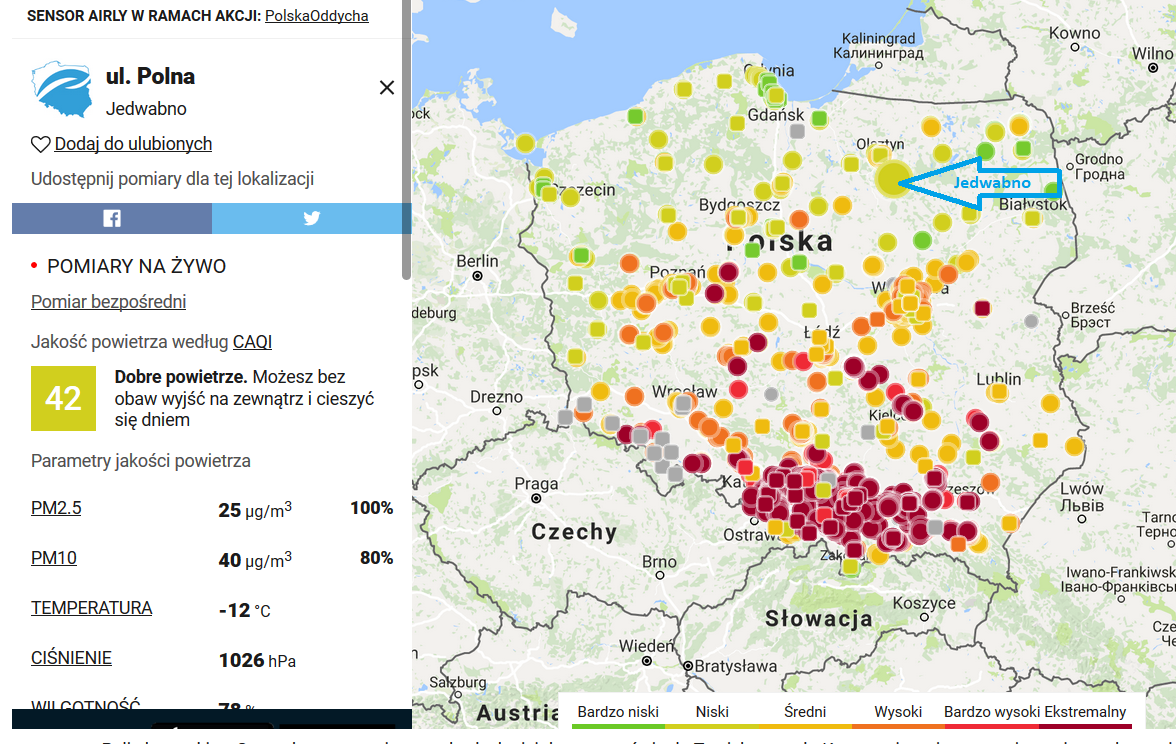
Task: Select the TEMPERATURA parameter
Action: (92, 608)
